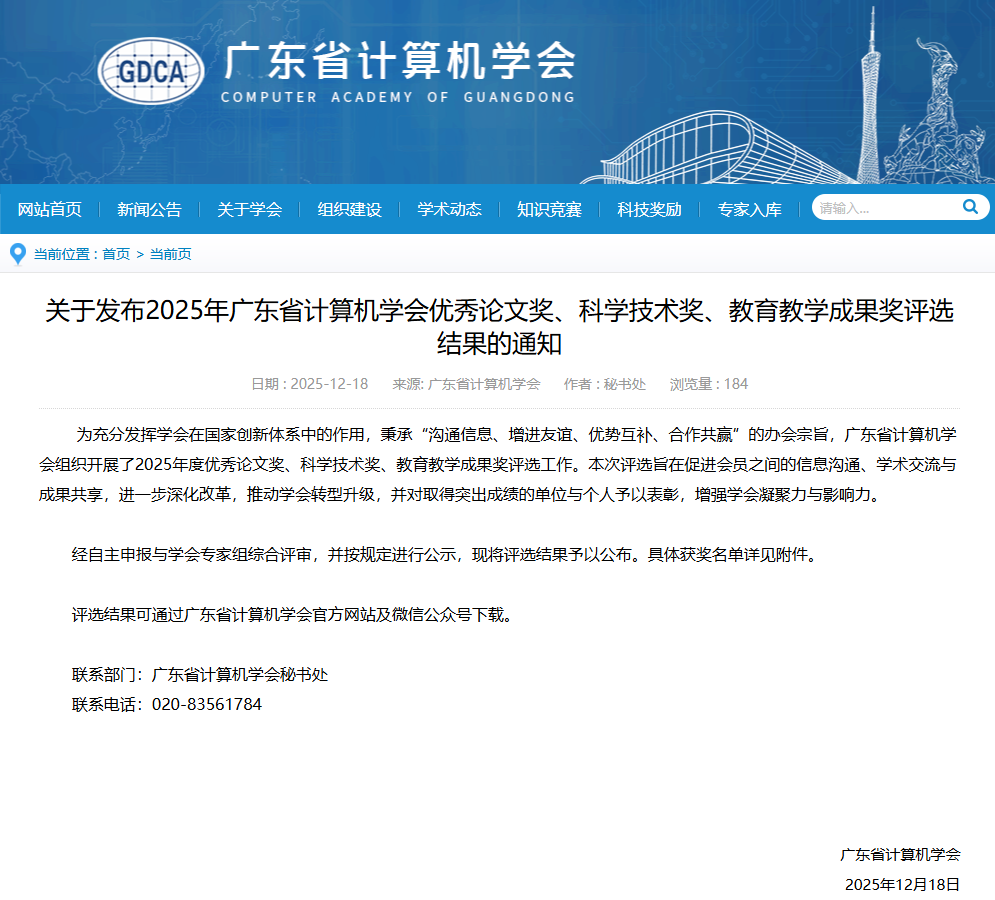Click the 日期 2025-12-18 metadata text
The height and width of the screenshot is (900, 995).
(x=309, y=384)
